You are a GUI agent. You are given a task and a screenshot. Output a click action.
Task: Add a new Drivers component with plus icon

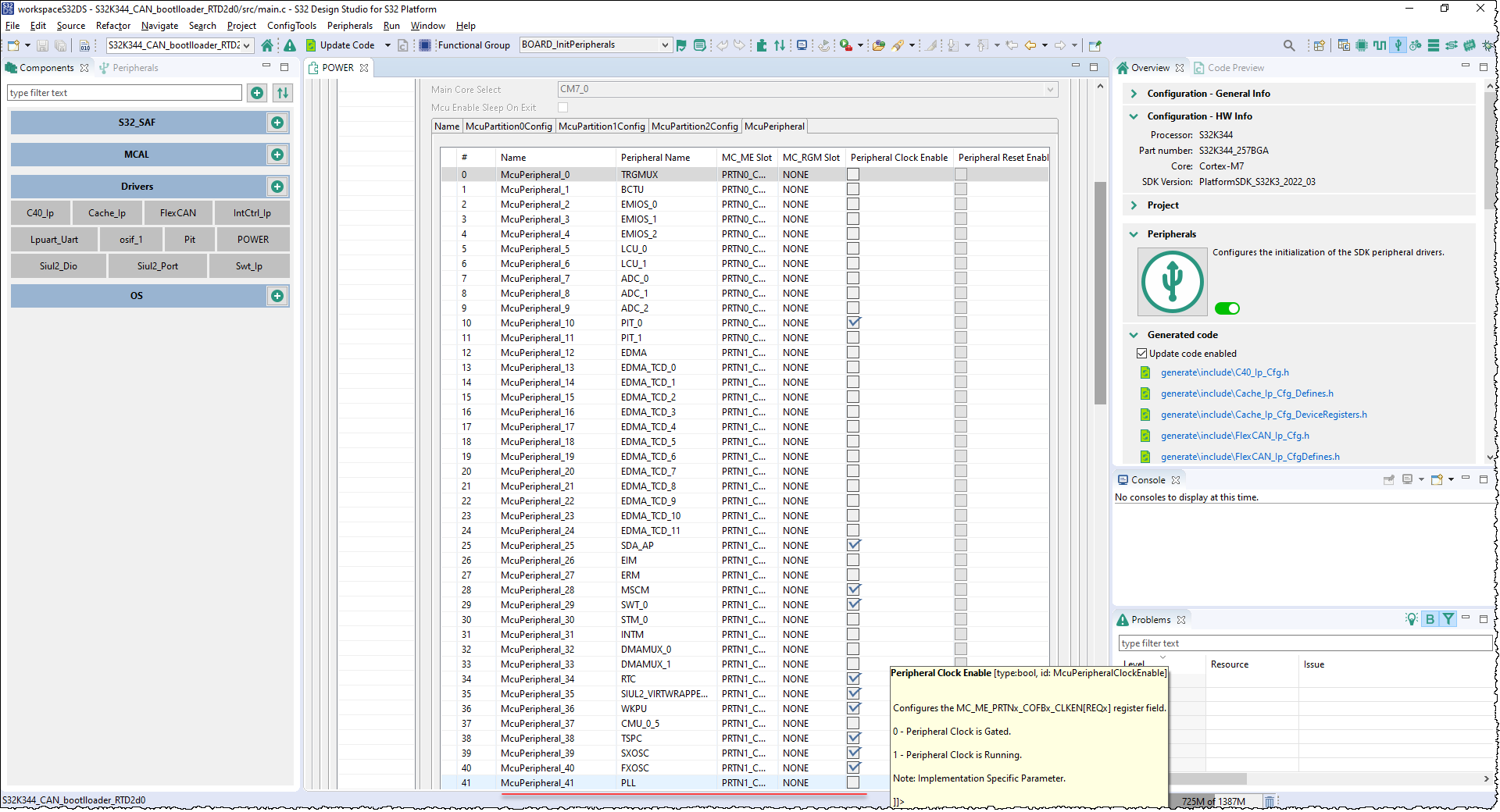(277, 187)
